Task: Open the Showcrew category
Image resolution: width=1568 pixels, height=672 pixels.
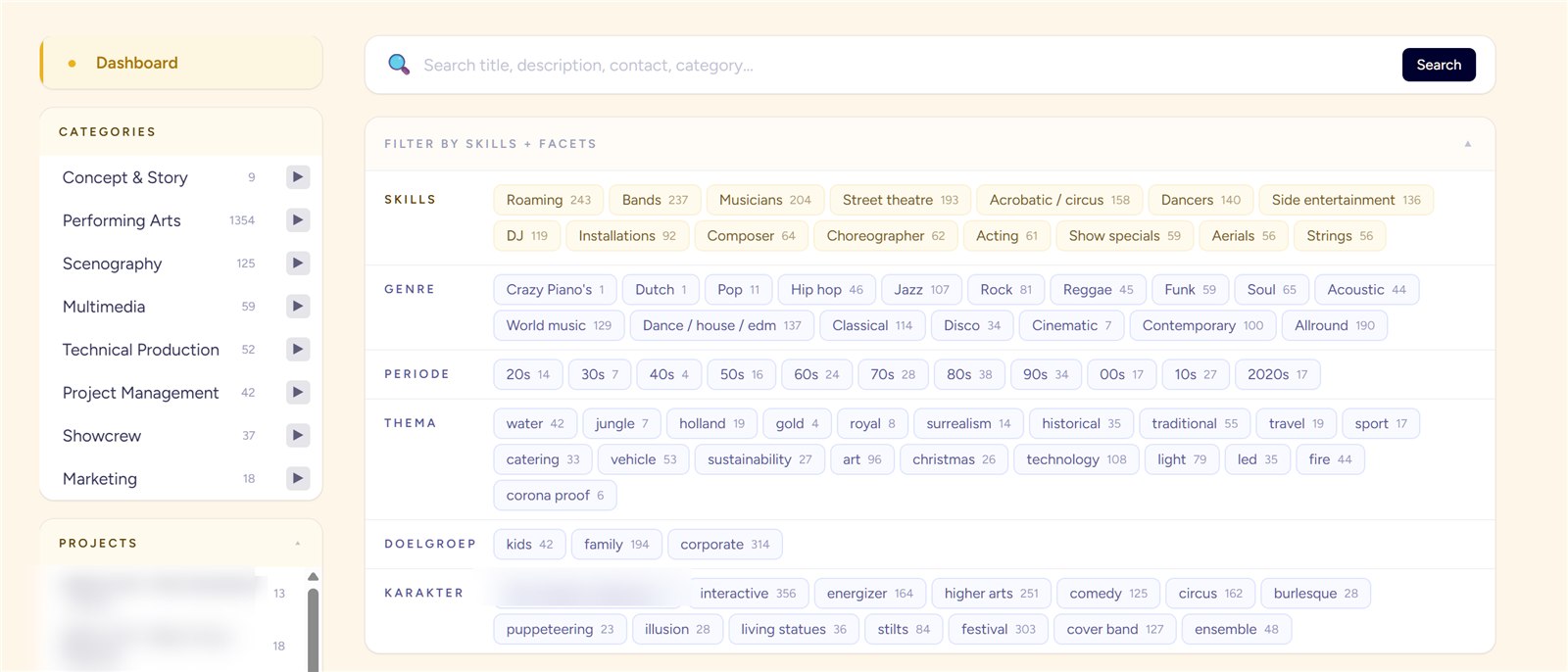Action: [x=102, y=436]
